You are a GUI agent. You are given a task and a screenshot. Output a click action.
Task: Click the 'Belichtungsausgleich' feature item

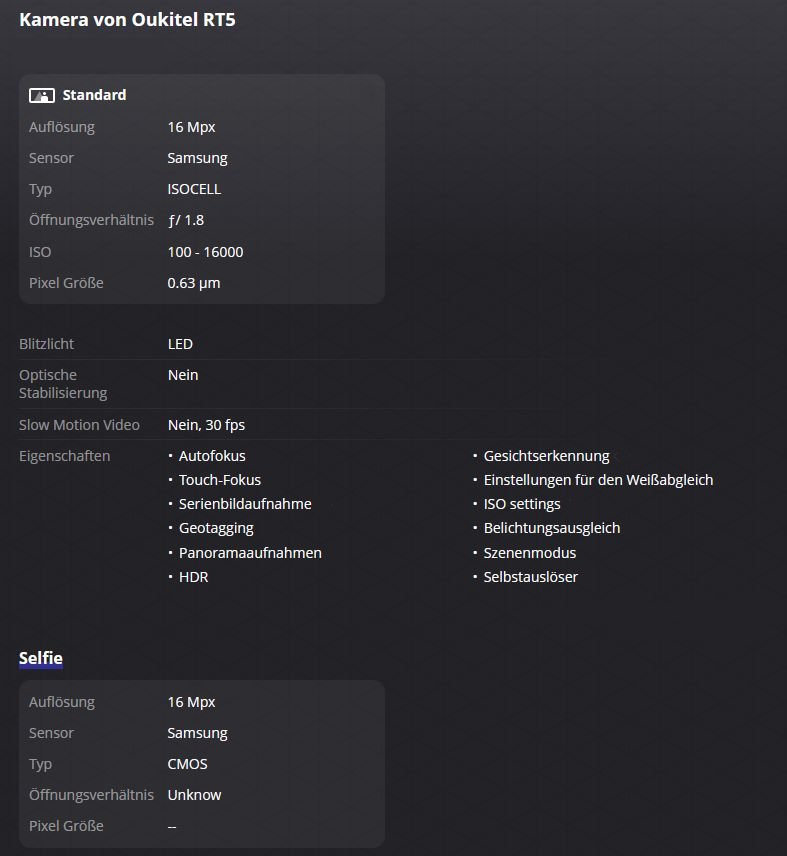[552, 528]
